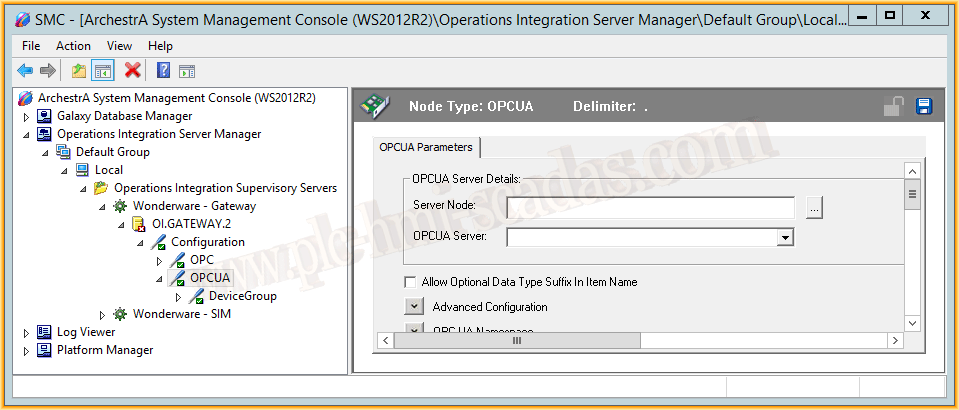Enable Allow Optional Data Type Suffix checkbox
Viewport: 959px width, 410px height.
click(x=410, y=282)
